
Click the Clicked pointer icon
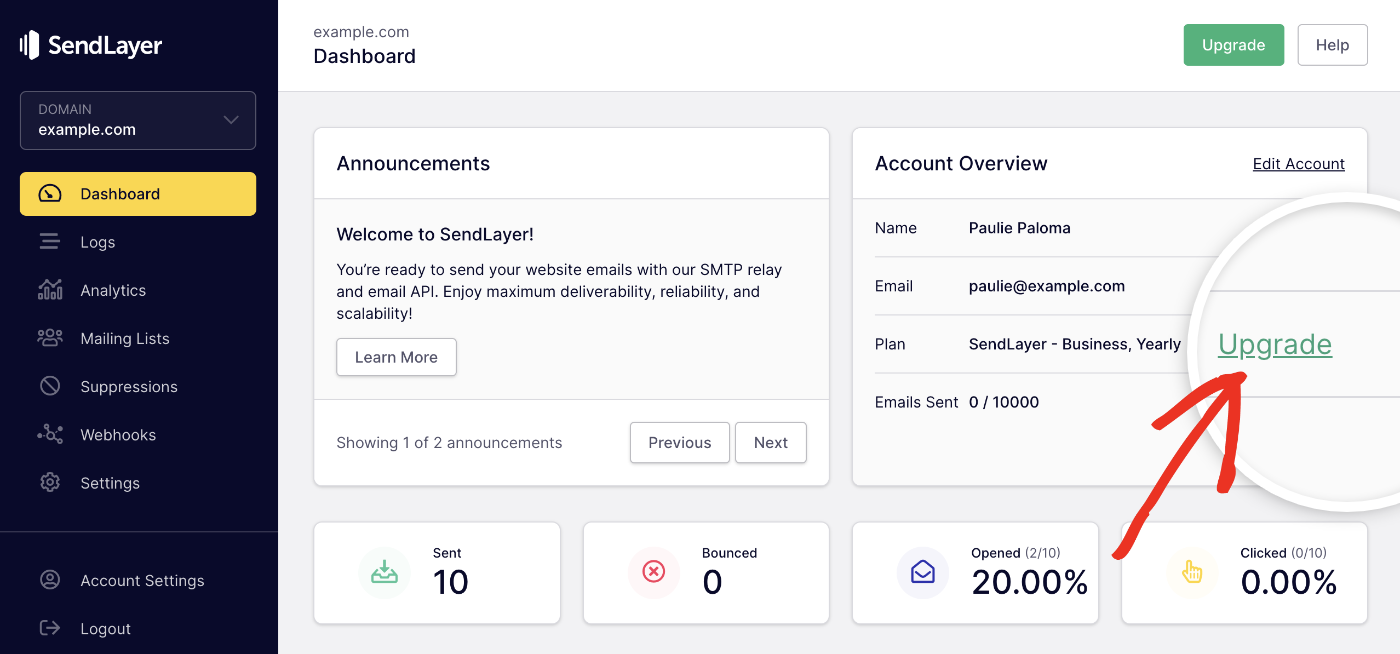1192,571
